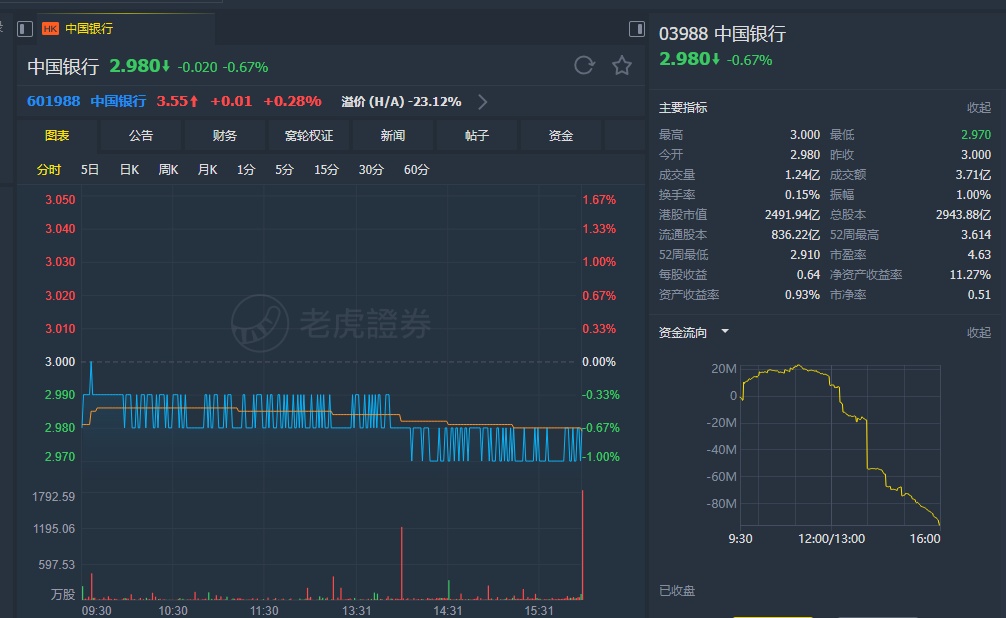The height and width of the screenshot is (618, 1006).
Task: Click the 1.67% percent axis label
Action: click(x=599, y=200)
